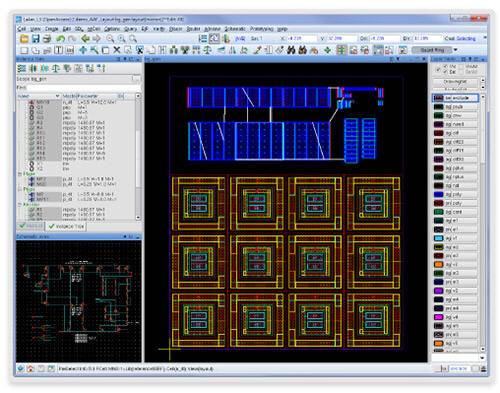Click the open folder icon
The image size is (500, 393).
click(x=24, y=39)
